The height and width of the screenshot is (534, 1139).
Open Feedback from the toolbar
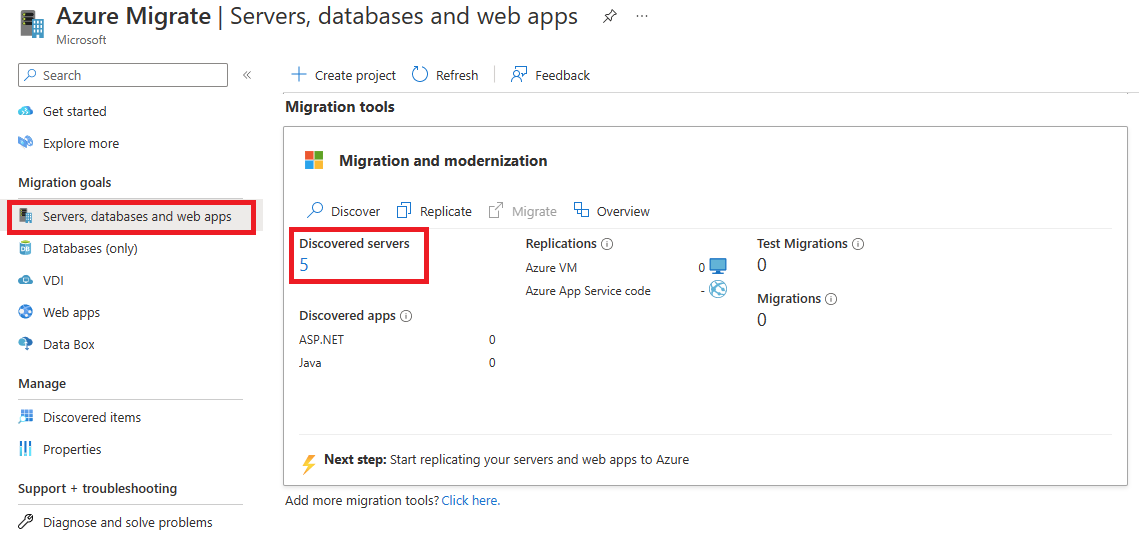click(x=550, y=75)
